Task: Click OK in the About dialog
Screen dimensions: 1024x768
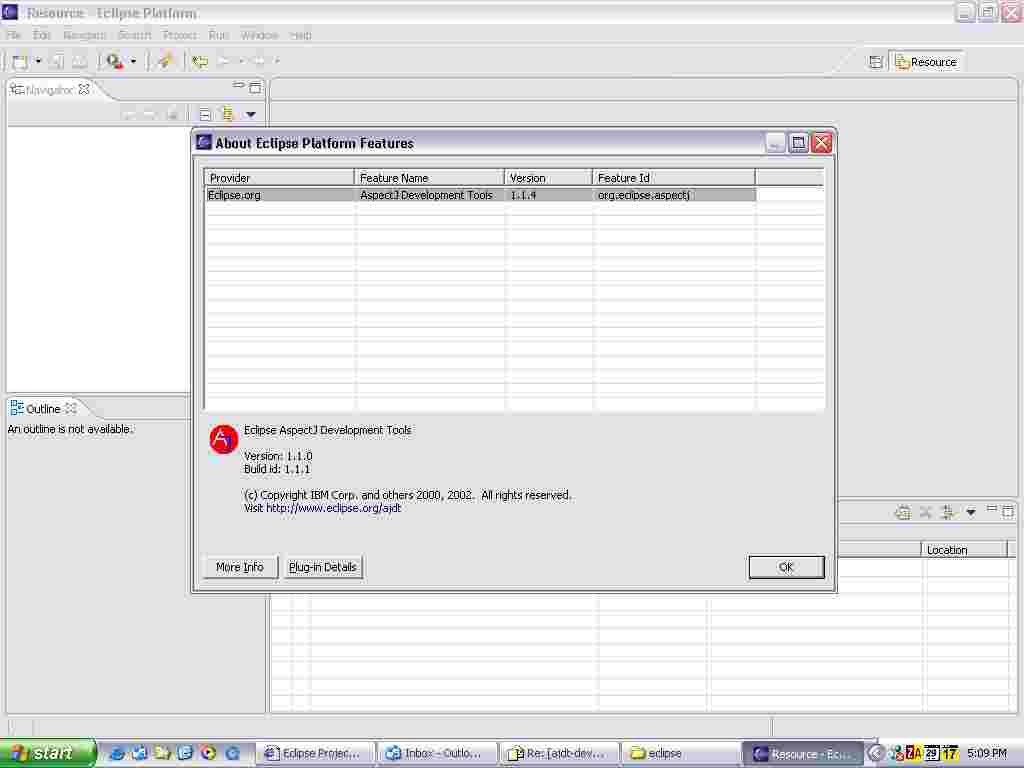Action: [786, 568]
